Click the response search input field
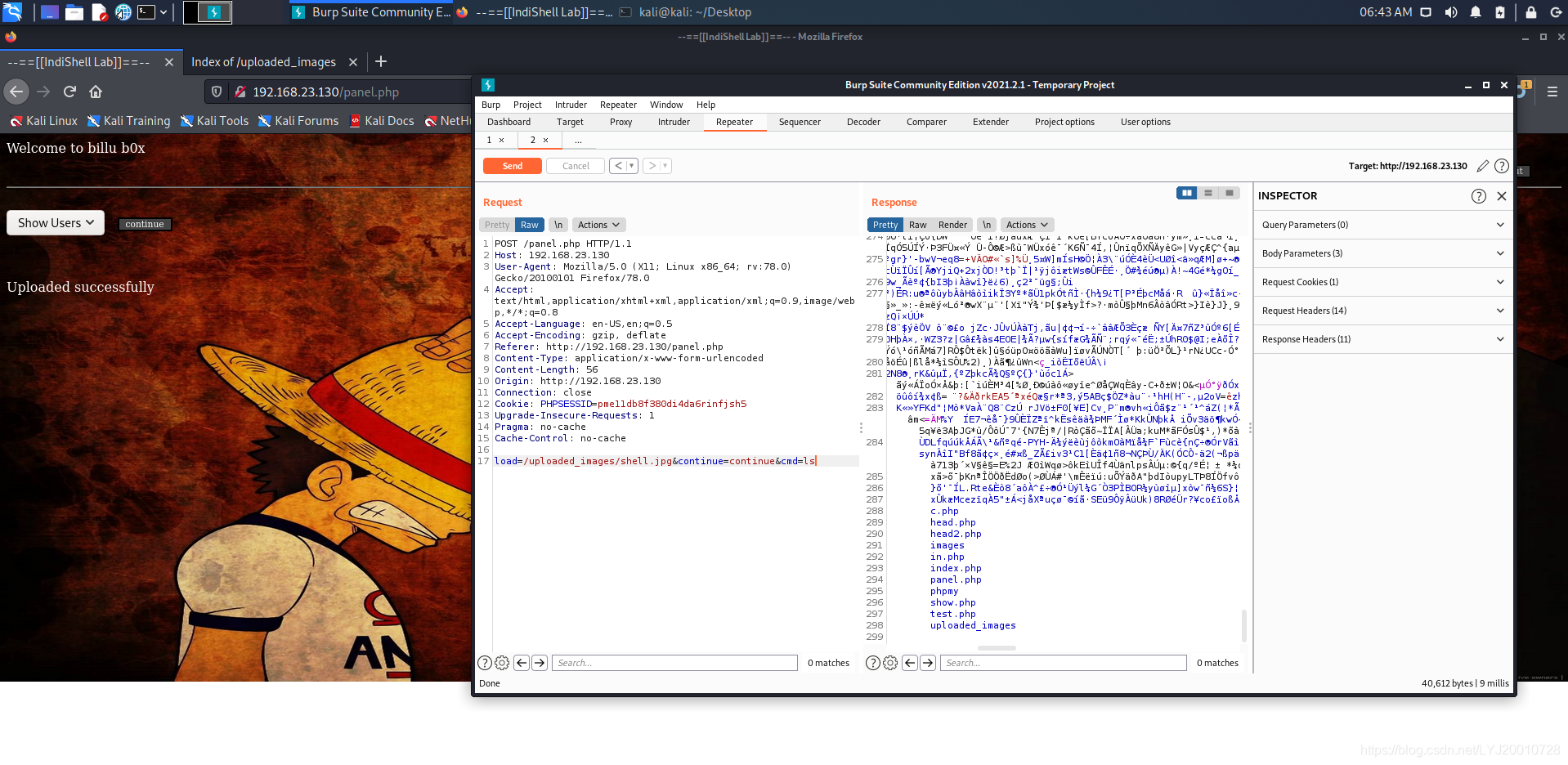 1063,663
